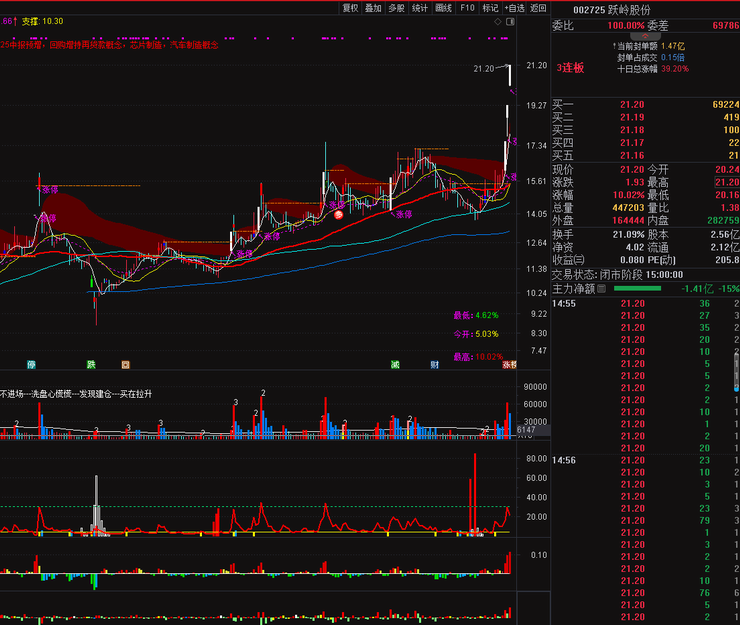Click the orange marker right of 跌

pos(125,365)
